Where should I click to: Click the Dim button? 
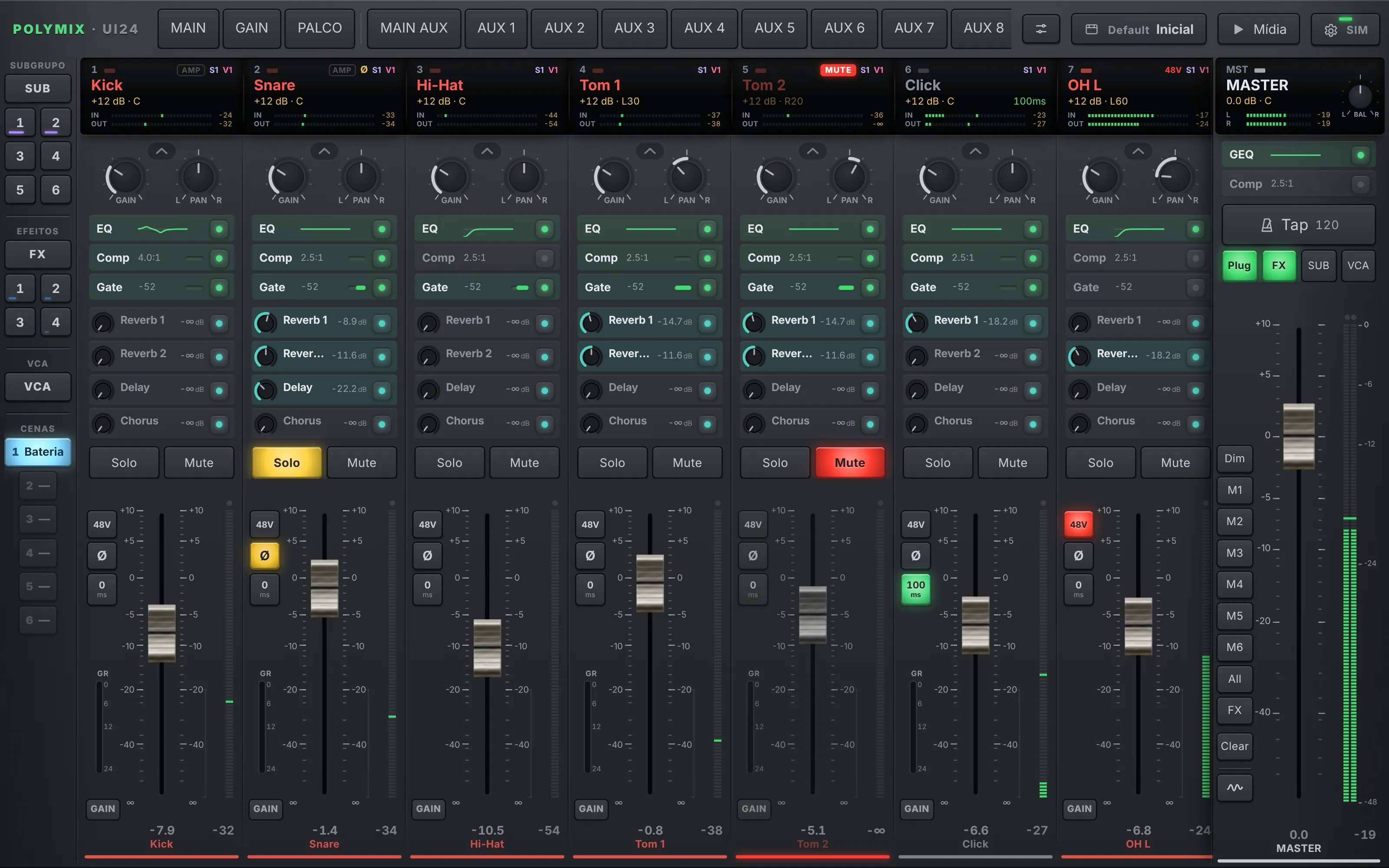coord(1234,458)
